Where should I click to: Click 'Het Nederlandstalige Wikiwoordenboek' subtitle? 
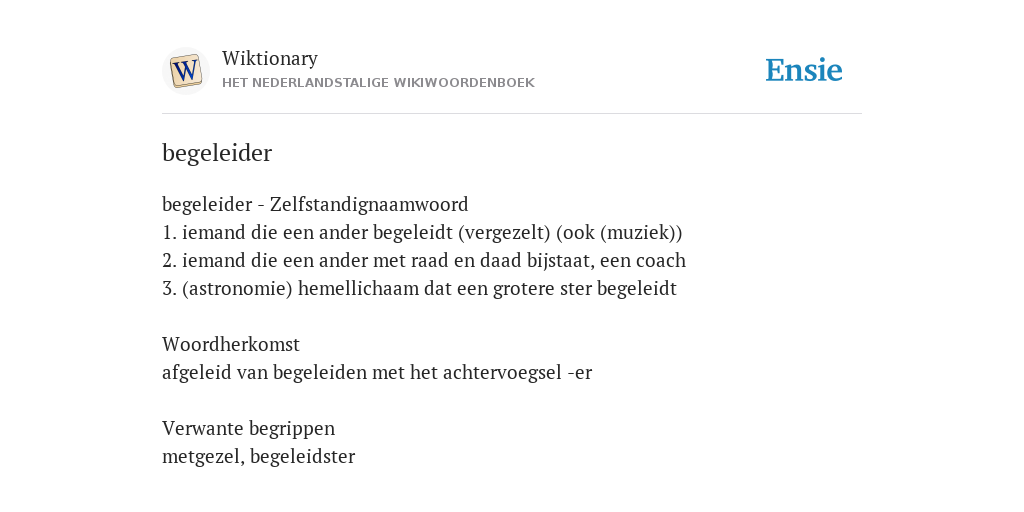(x=378, y=83)
